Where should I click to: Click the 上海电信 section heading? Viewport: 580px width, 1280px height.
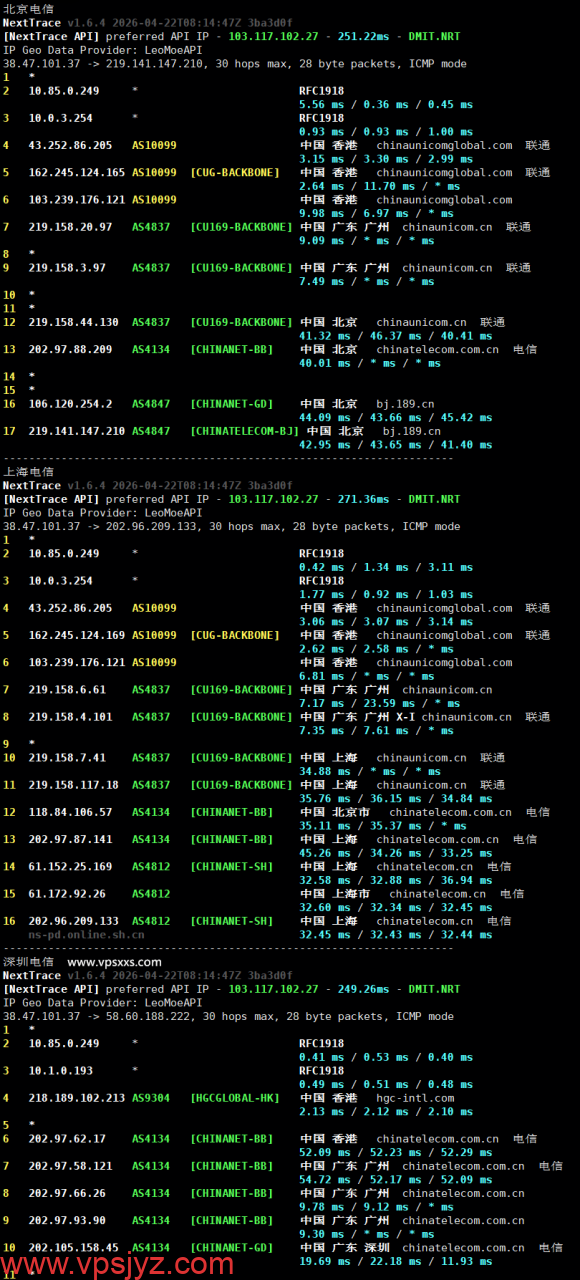tap(28, 472)
